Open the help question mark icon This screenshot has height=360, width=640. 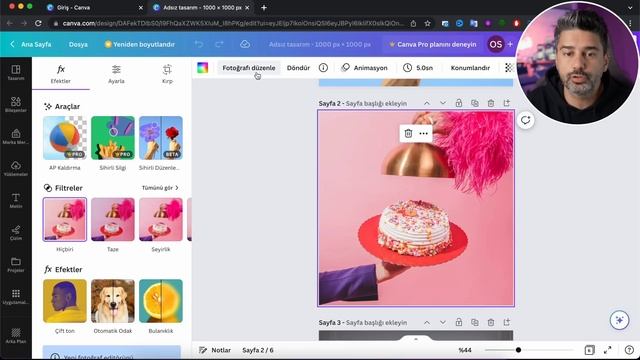[629, 350]
